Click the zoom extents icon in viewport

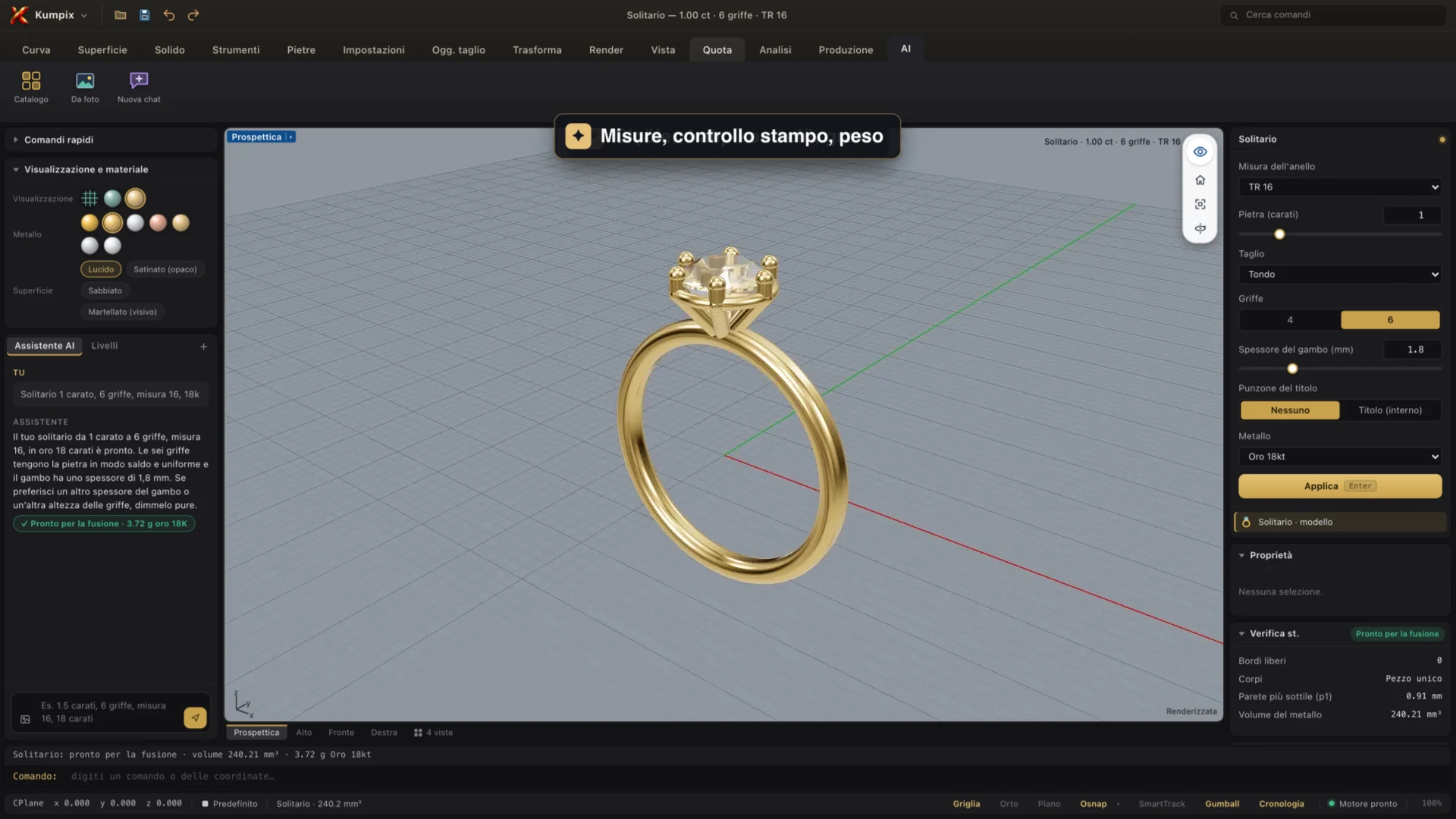click(x=1200, y=204)
